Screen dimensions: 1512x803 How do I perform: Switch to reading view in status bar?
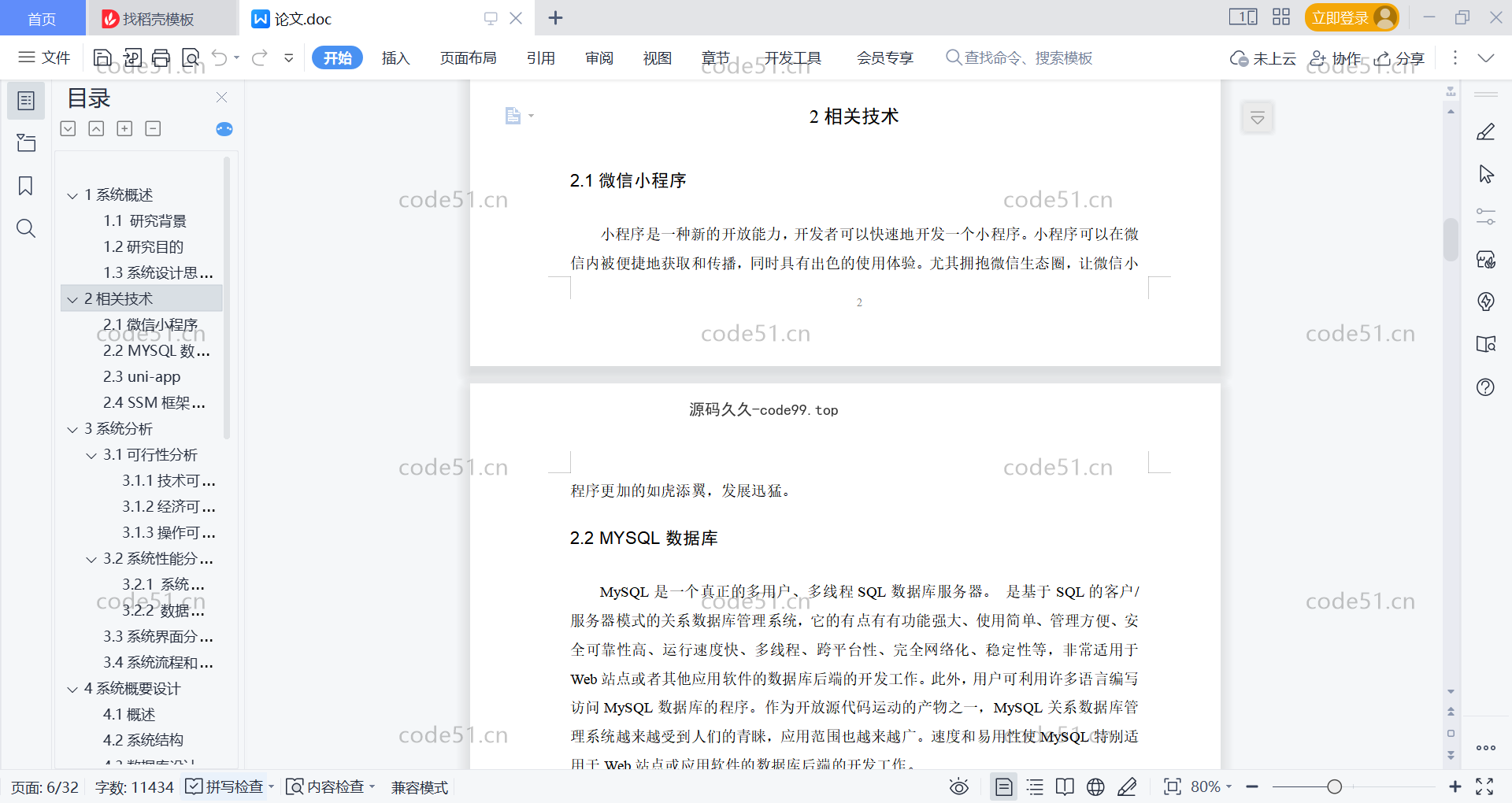click(x=1065, y=786)
